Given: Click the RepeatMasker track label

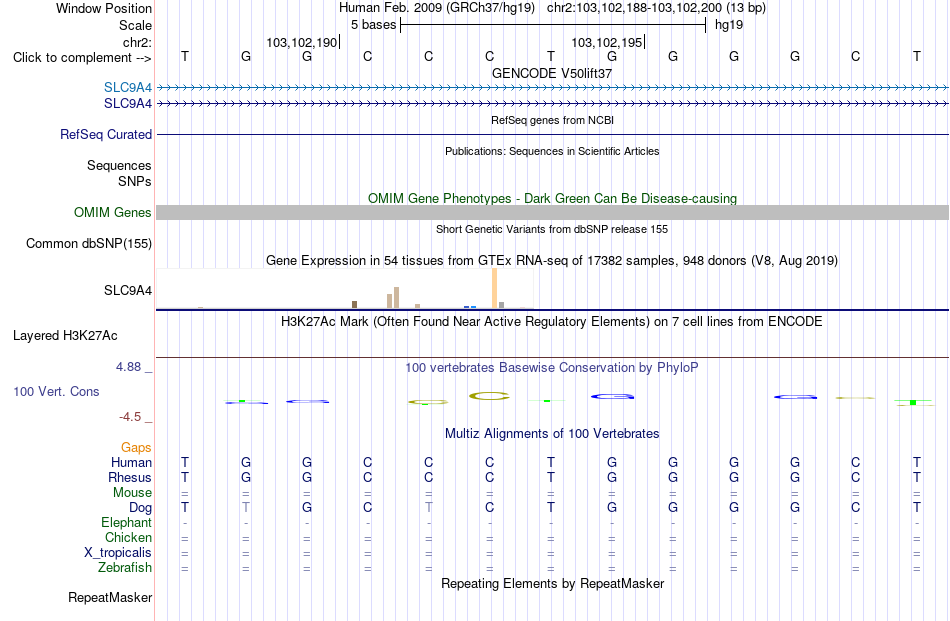Looking at the screenshot, I should click(110, 597).
